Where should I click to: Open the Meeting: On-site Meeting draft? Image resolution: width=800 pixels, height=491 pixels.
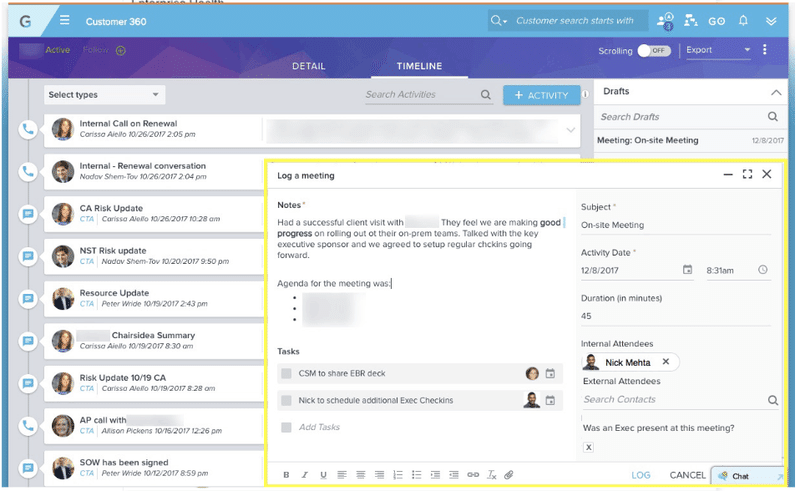click(x=690, y=140)
